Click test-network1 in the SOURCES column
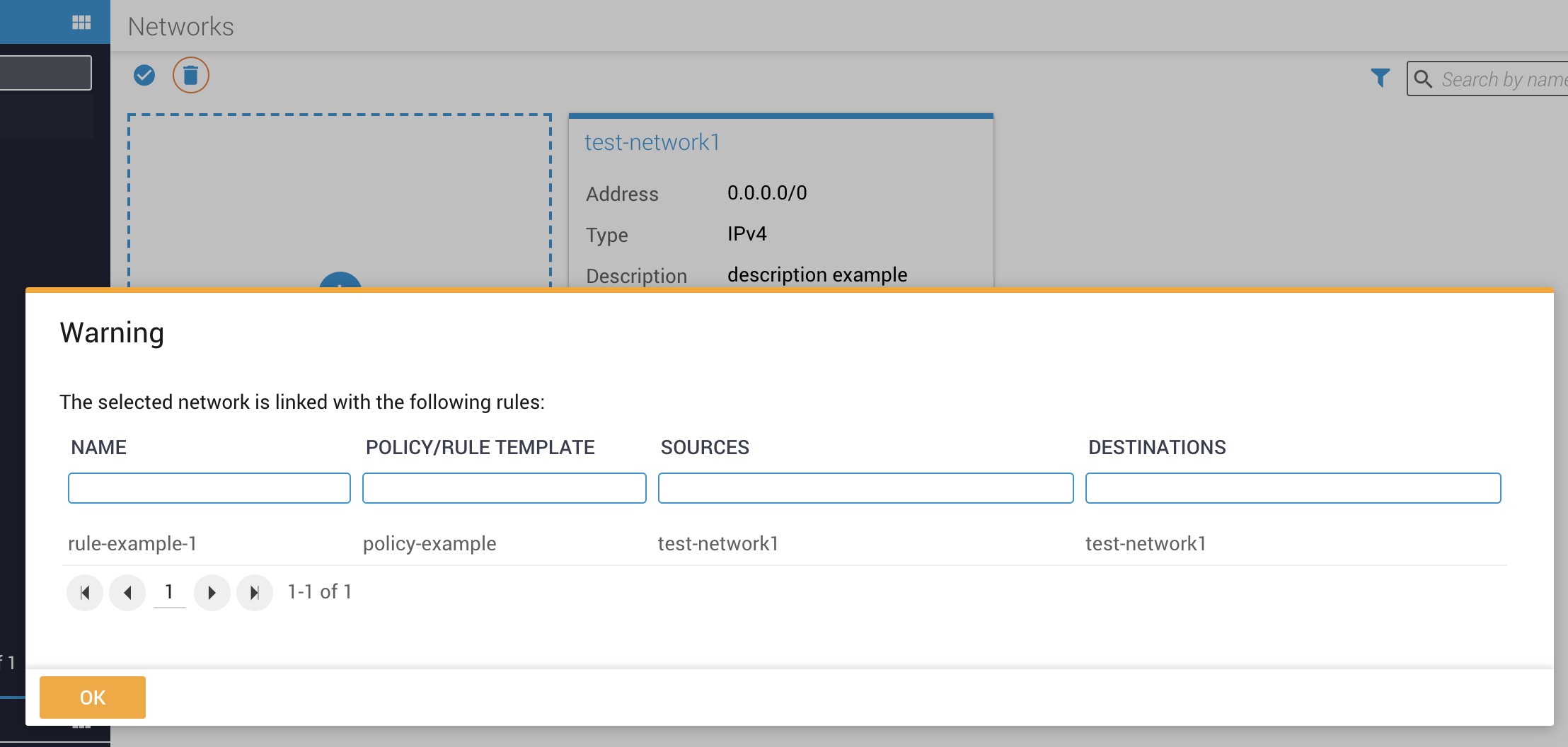Viewport: 1568px width, 747px height. pos(718,543)
